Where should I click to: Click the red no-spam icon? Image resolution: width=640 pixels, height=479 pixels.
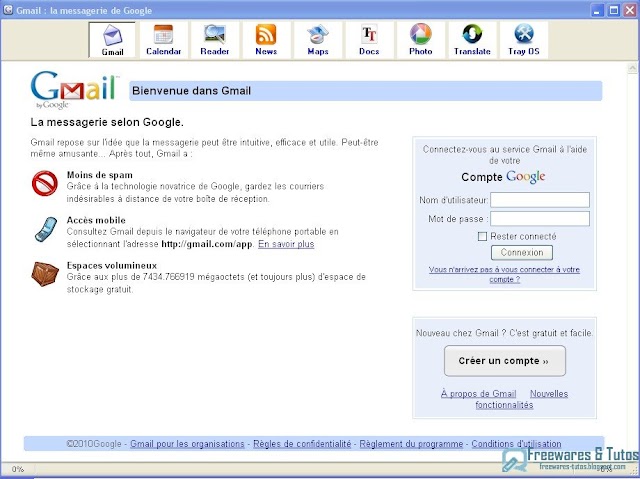pyautogui.click(x=44, y=183)
